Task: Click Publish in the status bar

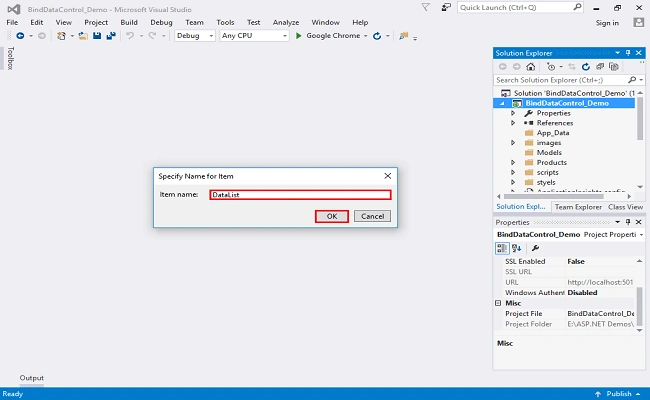Action: [619, 394]
